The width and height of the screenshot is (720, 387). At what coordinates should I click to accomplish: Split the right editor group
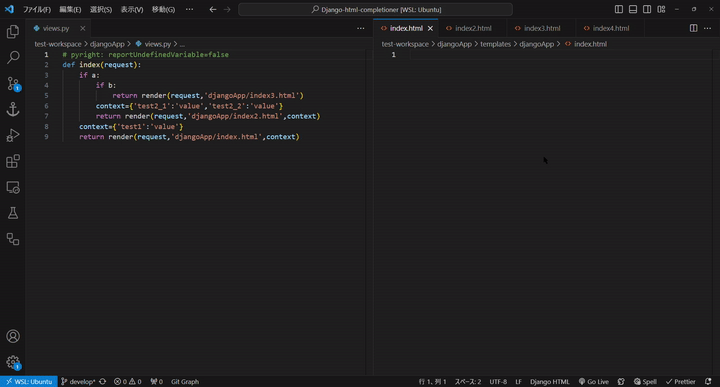click(693, 28)
